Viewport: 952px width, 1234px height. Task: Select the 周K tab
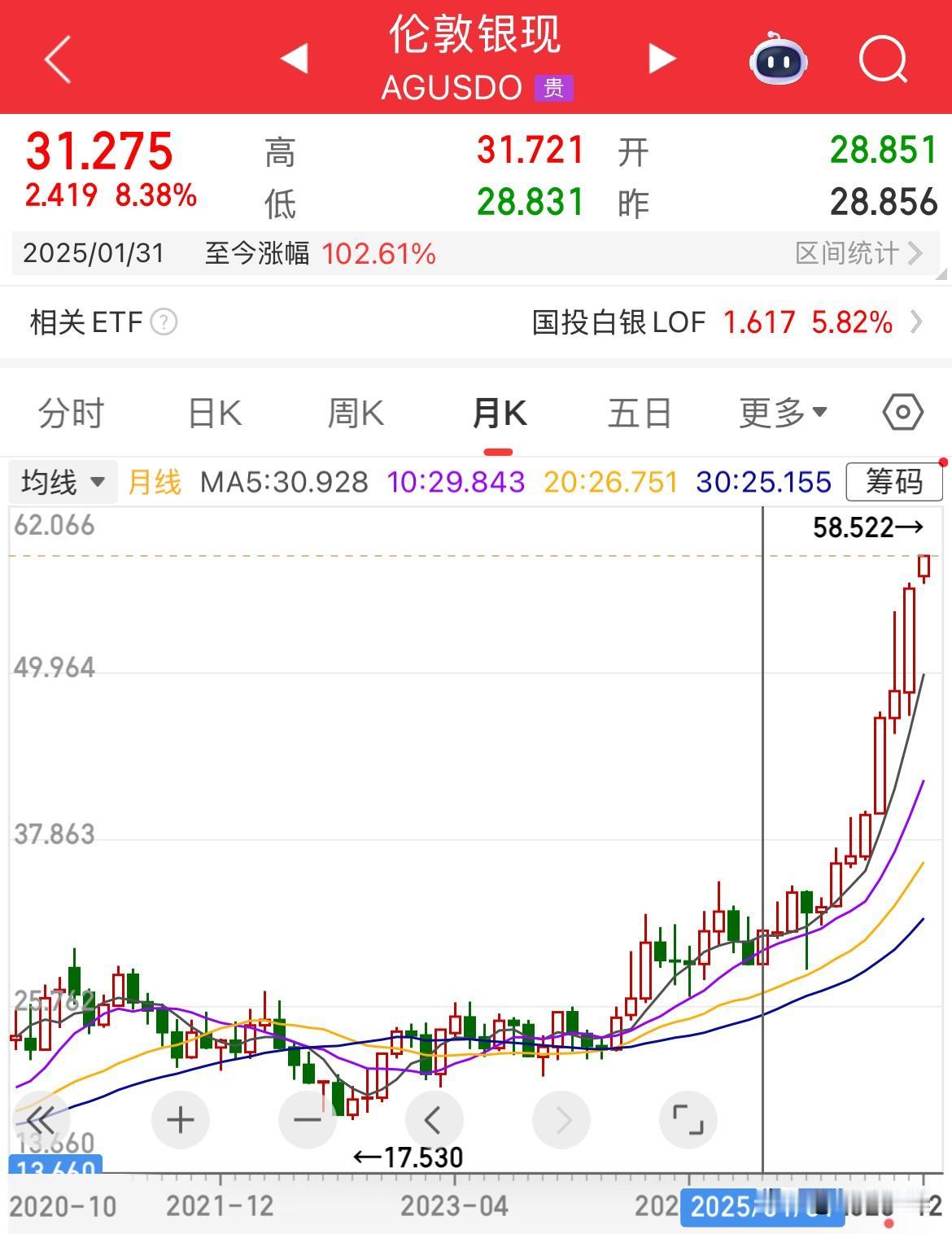pos(356,414)
